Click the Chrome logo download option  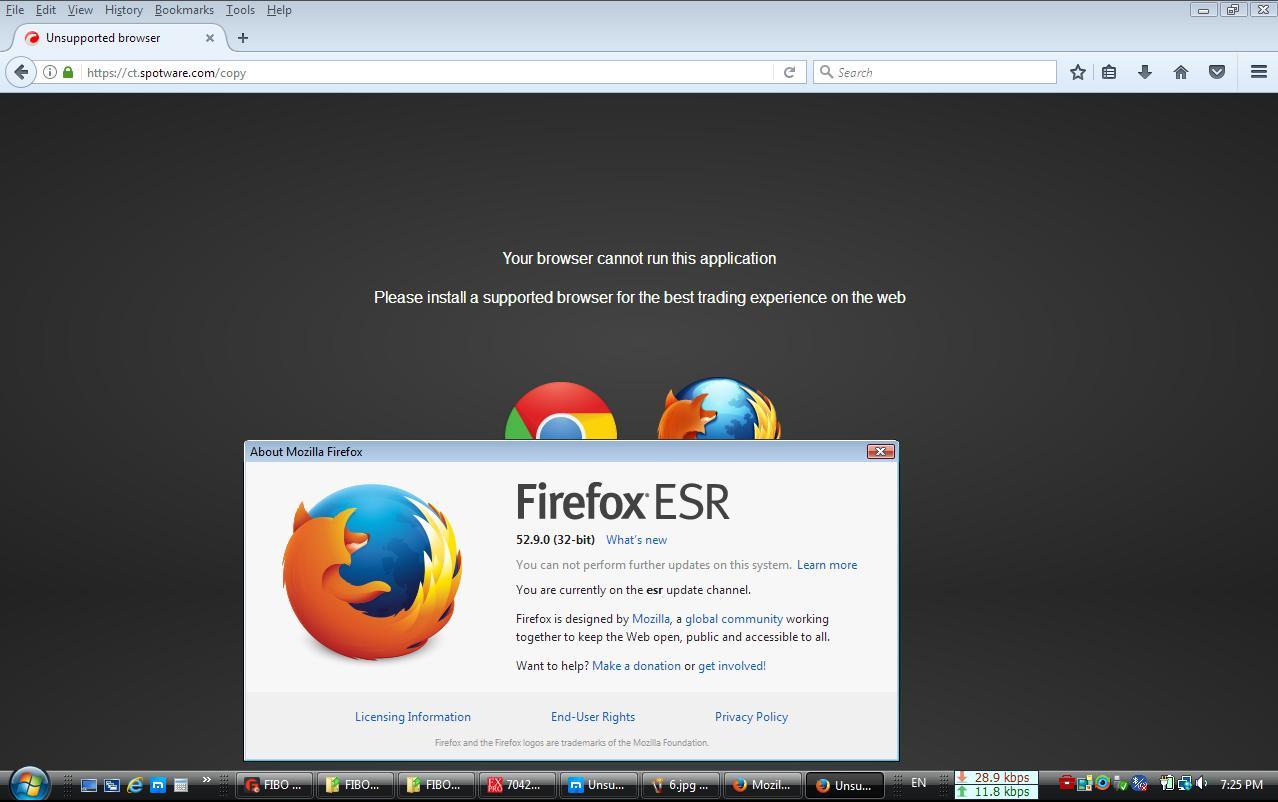point(561,411)
